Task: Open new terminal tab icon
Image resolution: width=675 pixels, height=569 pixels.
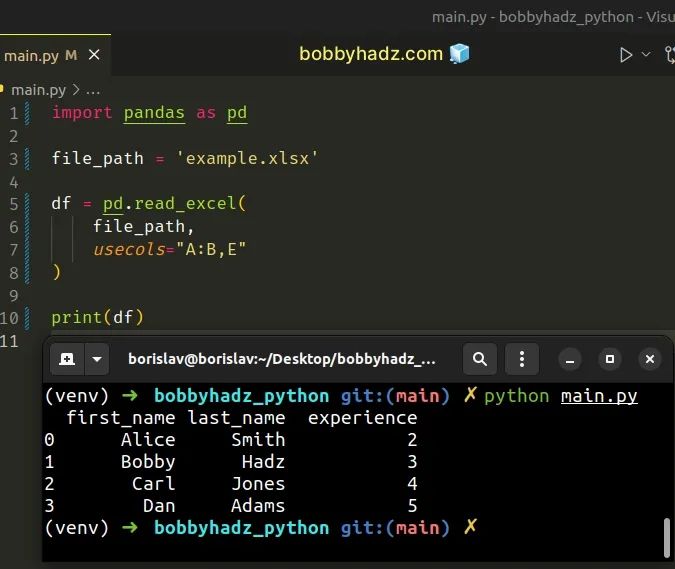Action: pyautogui.click(x=67, y=359)
